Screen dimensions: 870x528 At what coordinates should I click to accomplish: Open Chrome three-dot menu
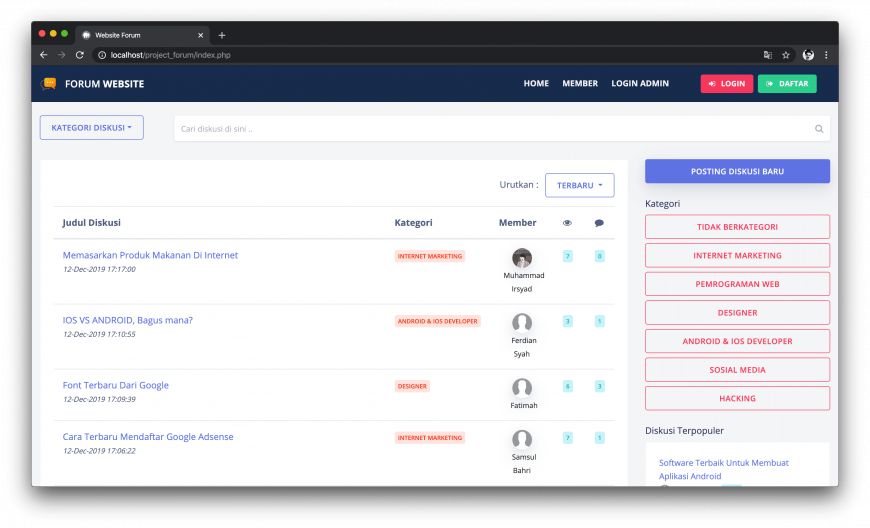click(x=826, y=55)
